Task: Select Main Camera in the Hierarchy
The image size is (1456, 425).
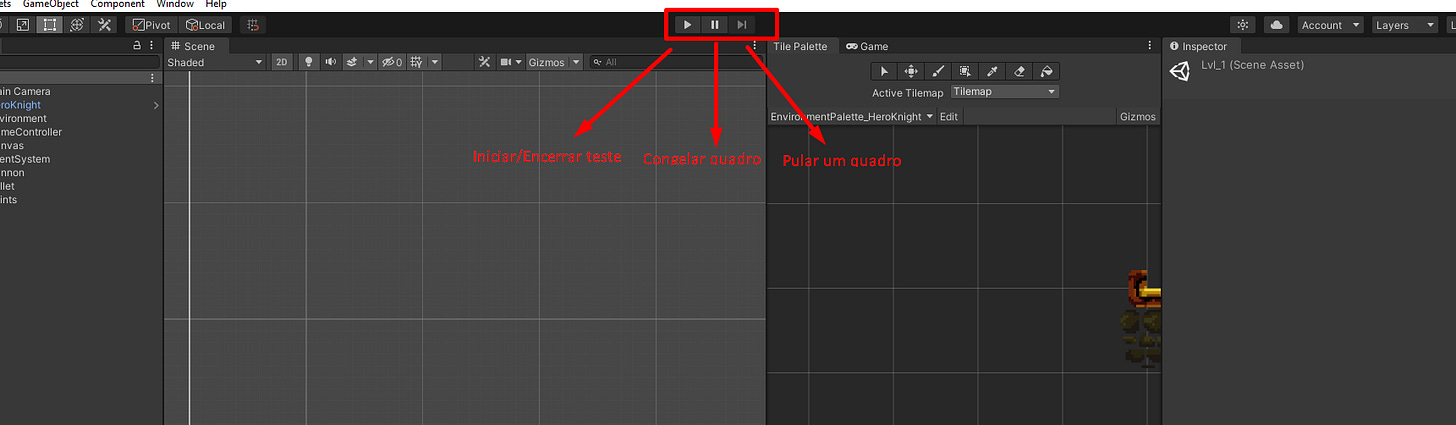Action: (x=25, y=91)
